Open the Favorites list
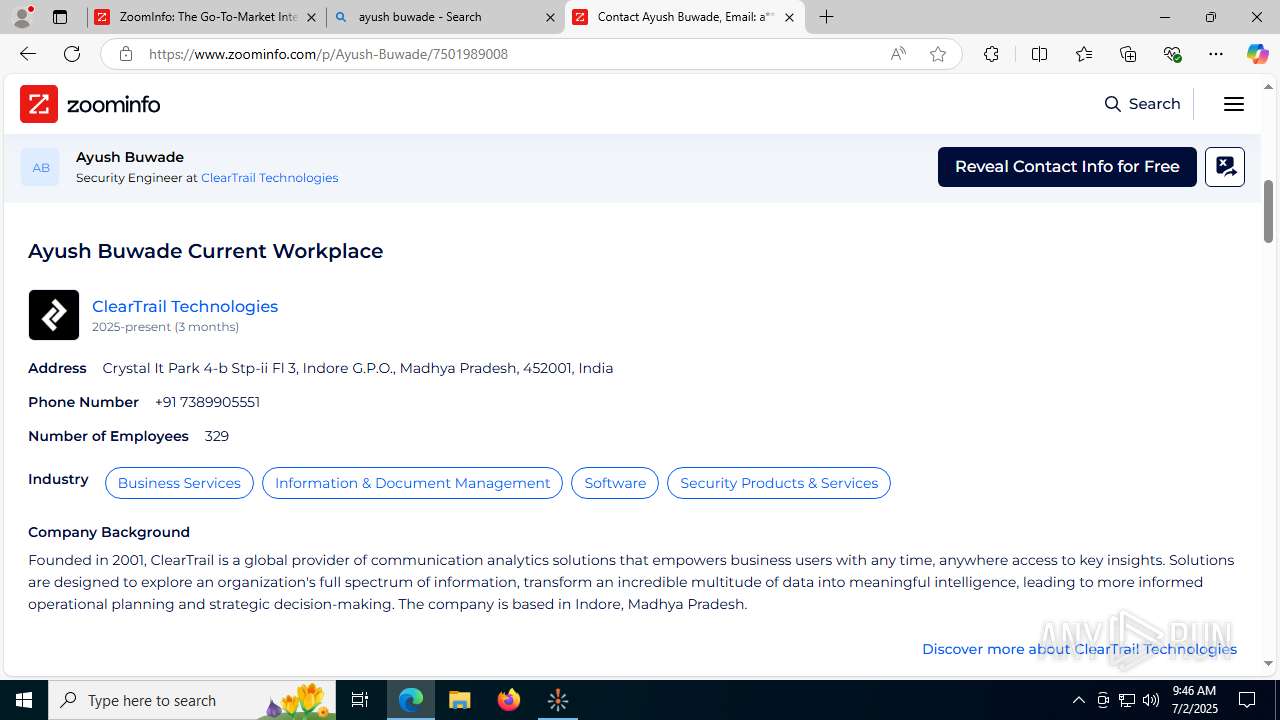This screenshot has height=720, width=1280. tap(1083, 54)
